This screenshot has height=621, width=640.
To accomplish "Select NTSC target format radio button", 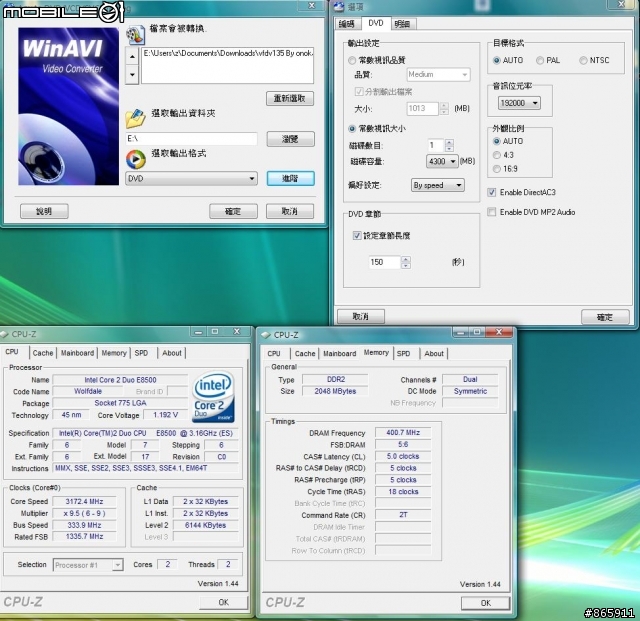I will [583, 60].
